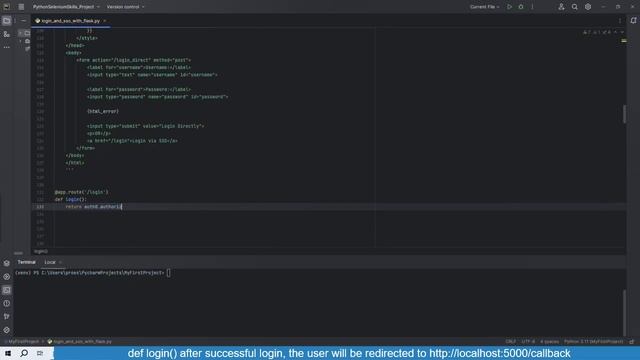Open Code With Me user icon
This screenshot has width=640, height=360.
click(x=561, y=7)
